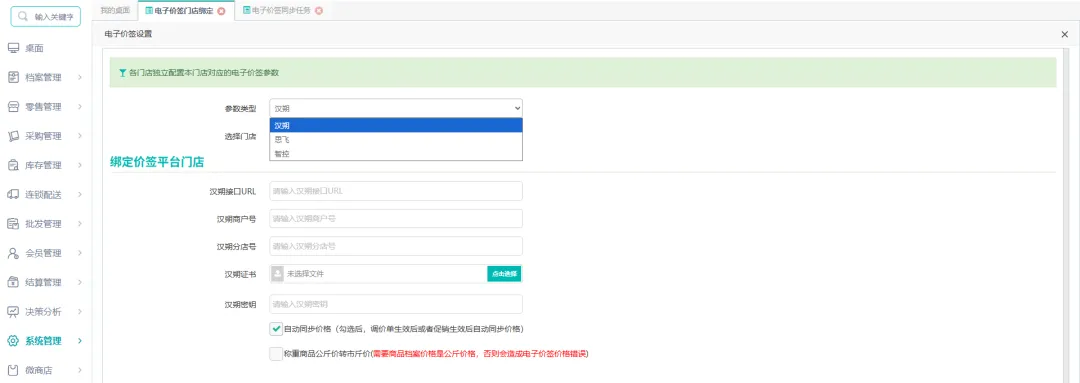Viewport: 1080px width, 383px height.
Task: Click the 批发管理 sidebar icon
Action: click(x=12, y=224)
